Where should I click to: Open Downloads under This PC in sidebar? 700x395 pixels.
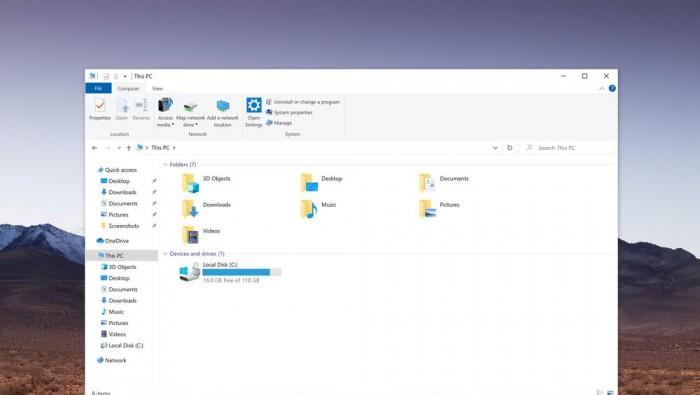pyautogui.click(x=119, y=300)
